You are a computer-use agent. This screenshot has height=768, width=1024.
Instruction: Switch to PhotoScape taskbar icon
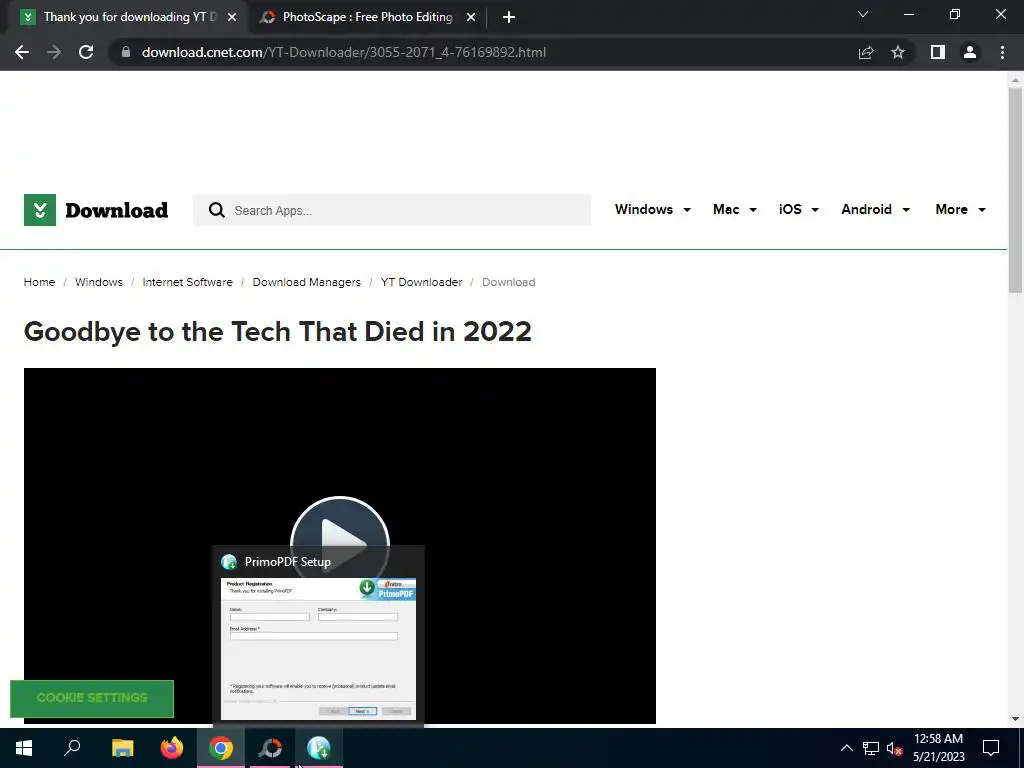coord(270,748)
